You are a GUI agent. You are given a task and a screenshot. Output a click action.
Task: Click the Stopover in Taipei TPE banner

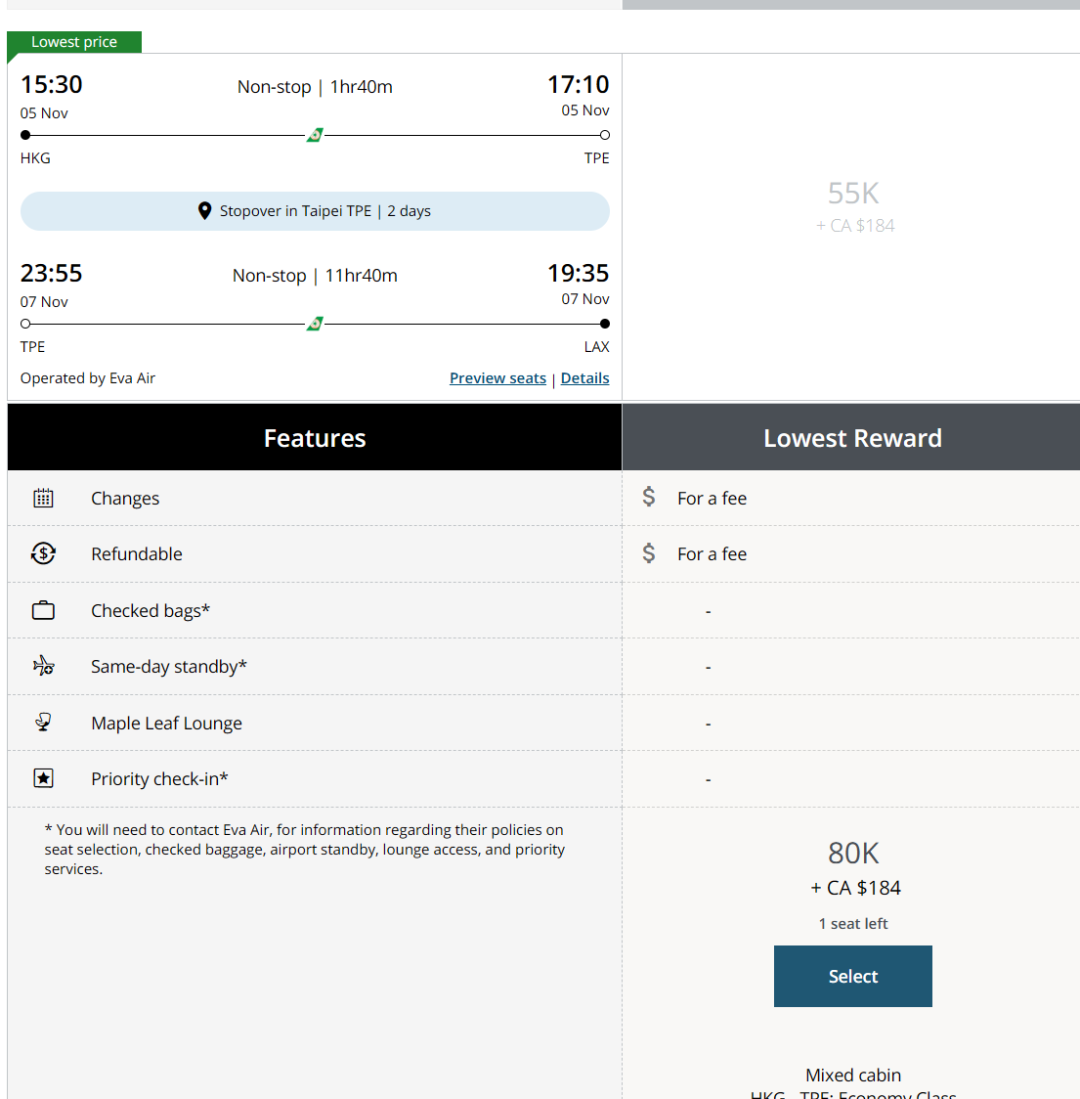point(315,211)
